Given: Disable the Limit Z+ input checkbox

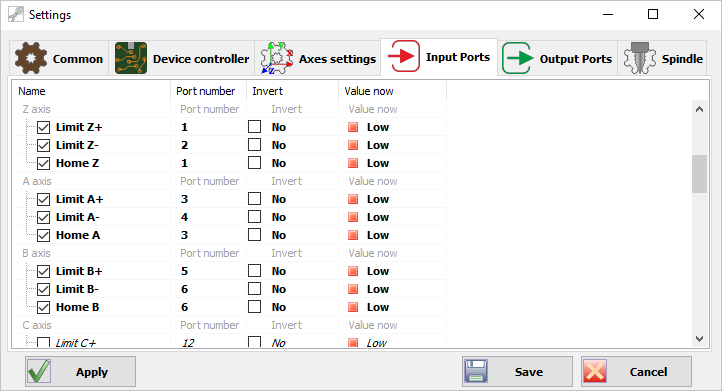Looking at the screenshot, I should [x=43, y=127].
